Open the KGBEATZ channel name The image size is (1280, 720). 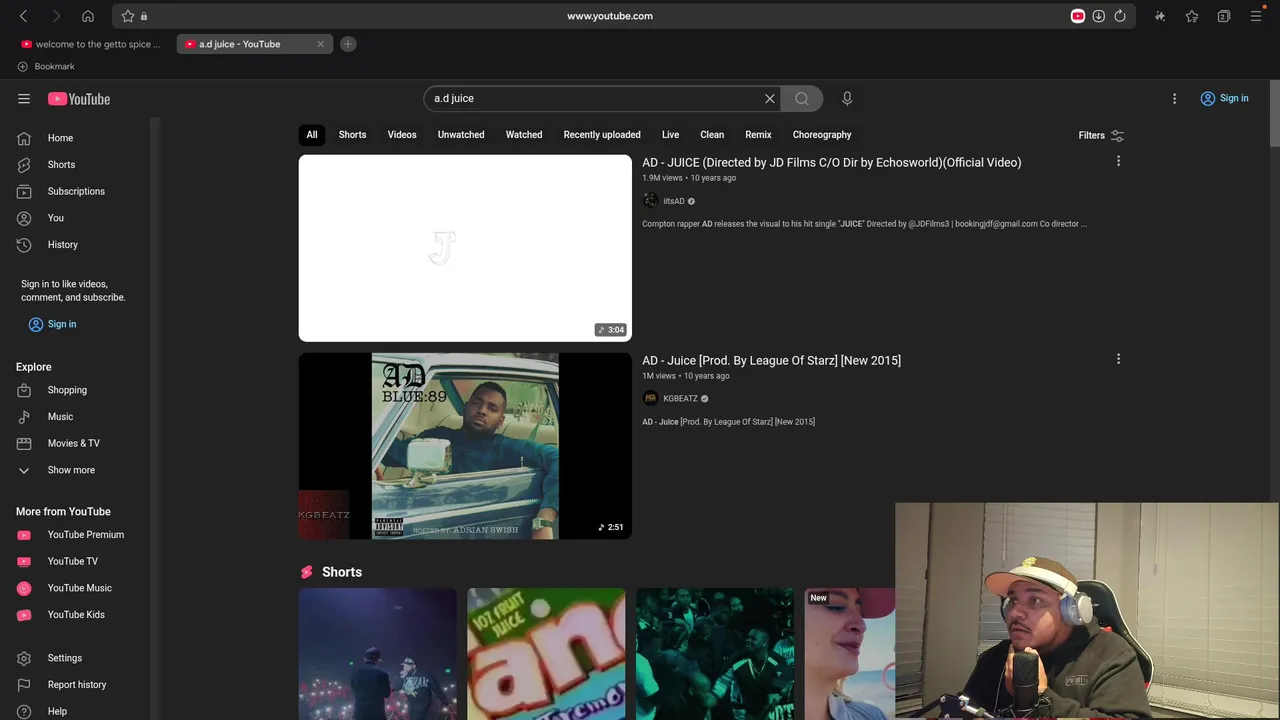point(680,399)
